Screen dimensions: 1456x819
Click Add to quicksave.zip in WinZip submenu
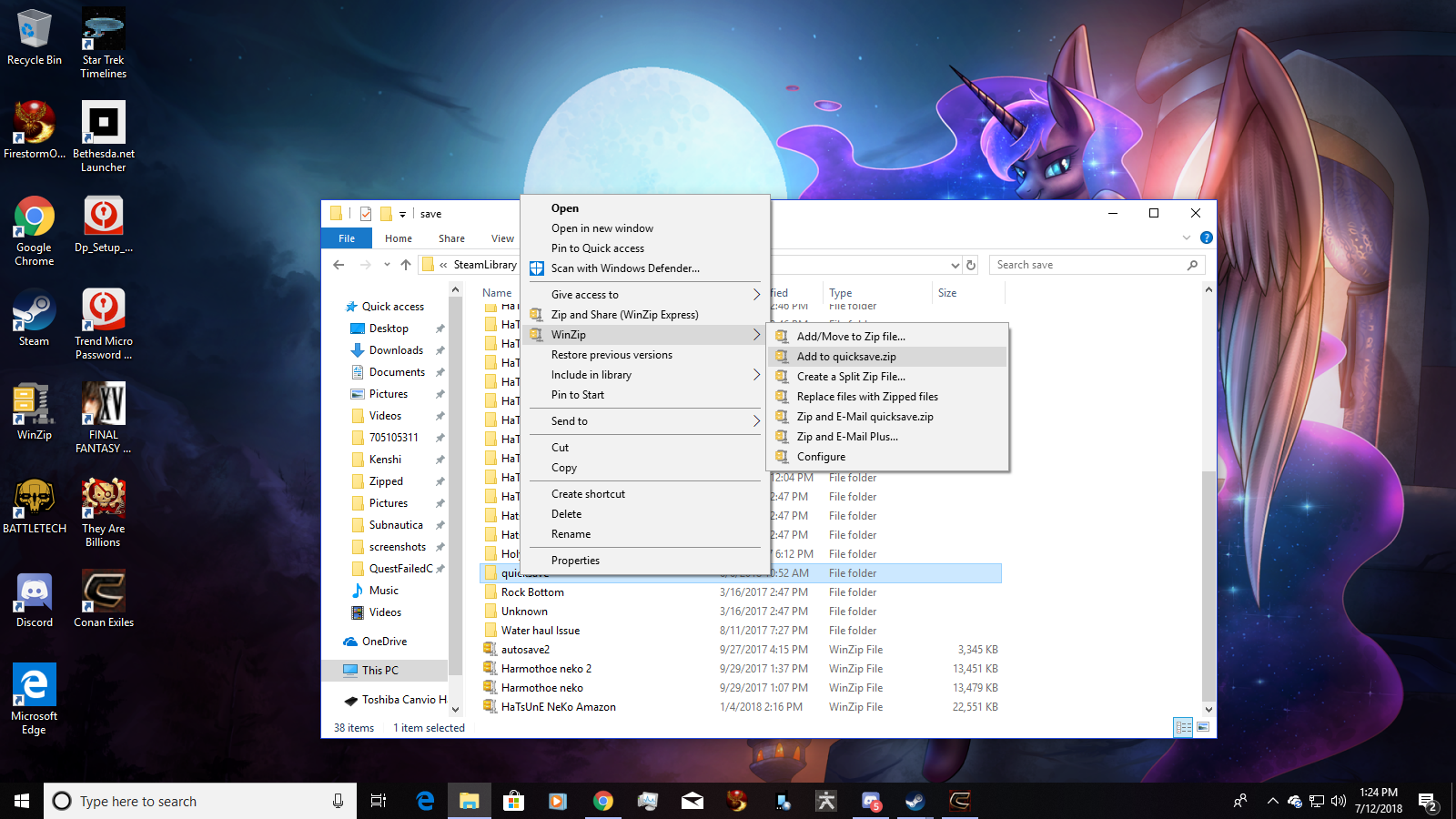tap(888, 357)
